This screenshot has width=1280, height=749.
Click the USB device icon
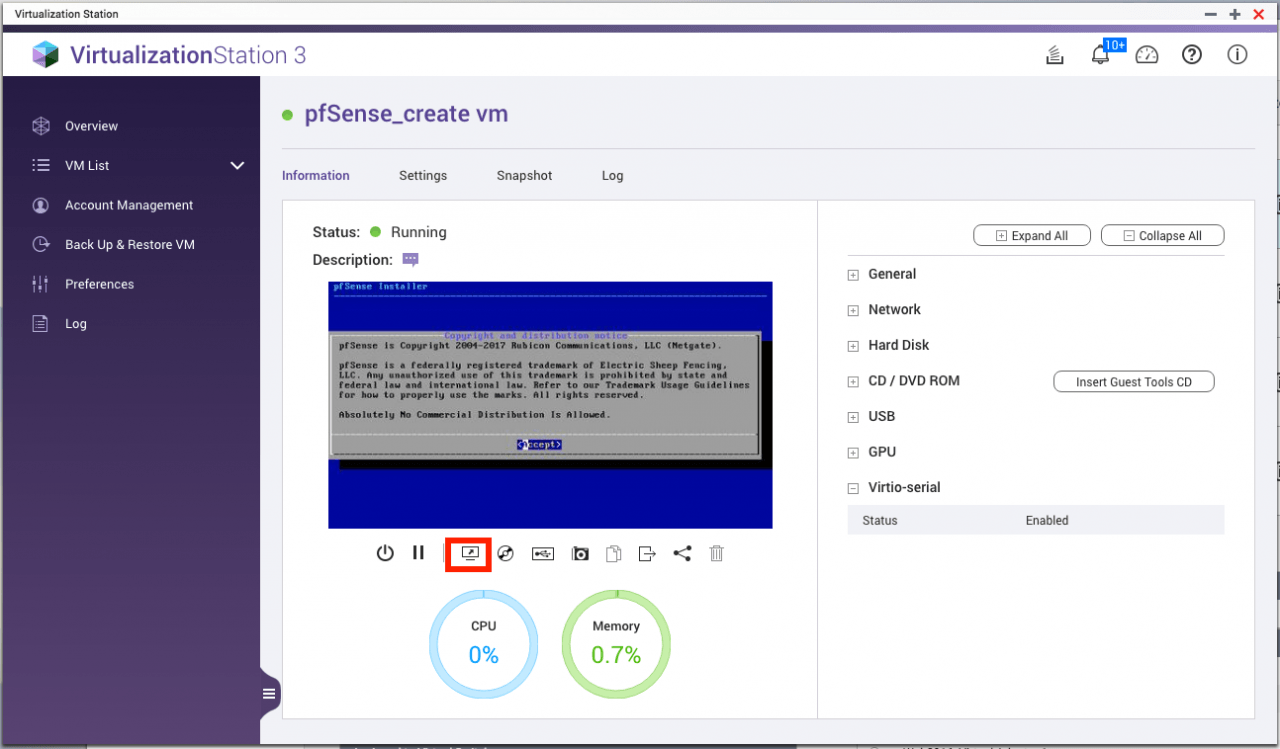543,553
